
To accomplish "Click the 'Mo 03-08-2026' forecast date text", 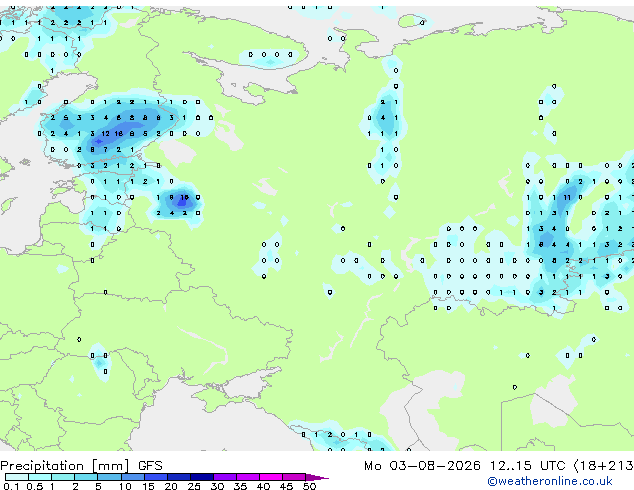I will click(422, 466).
